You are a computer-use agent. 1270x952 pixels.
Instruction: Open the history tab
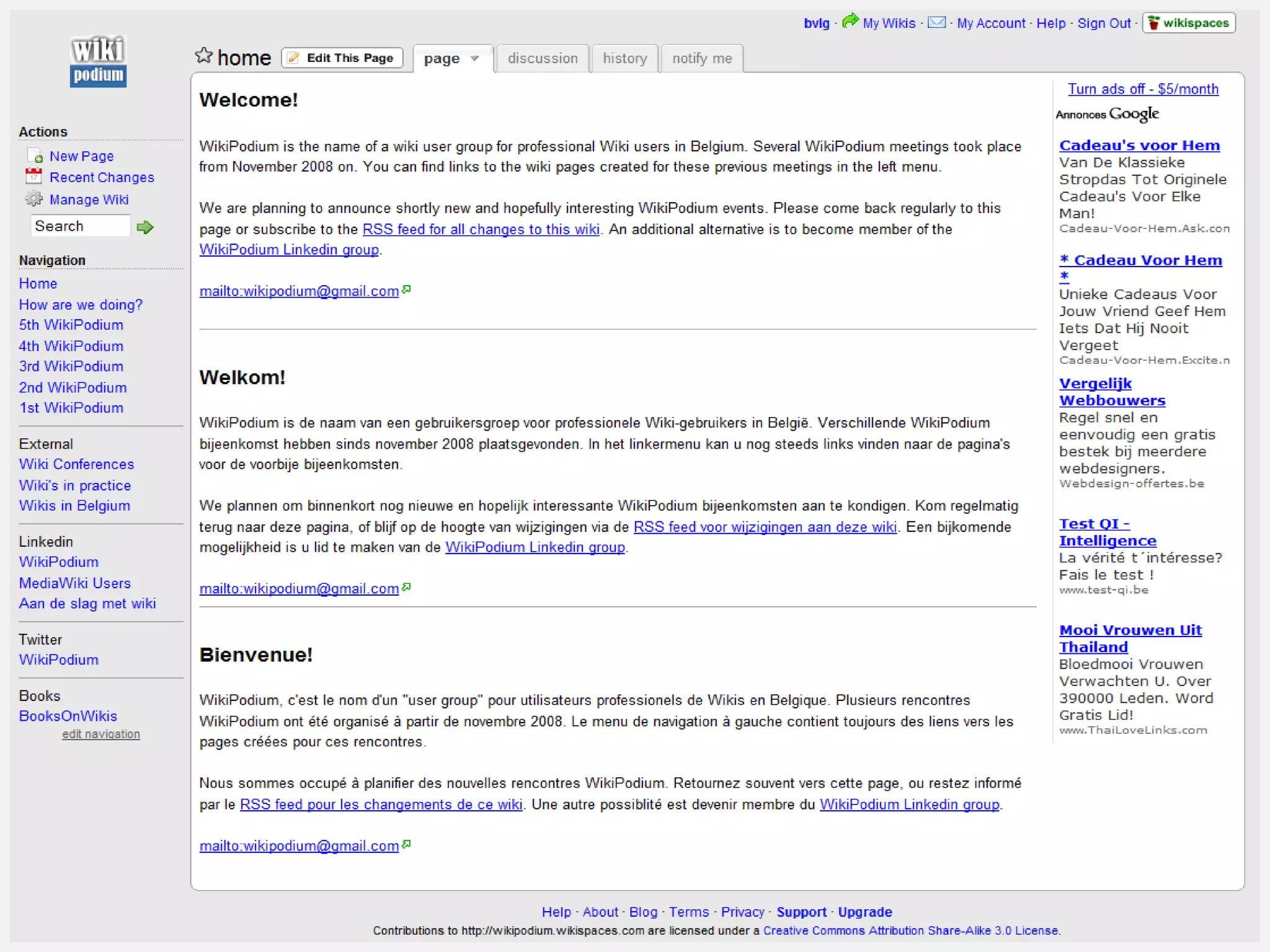click(x=625, y=58)
